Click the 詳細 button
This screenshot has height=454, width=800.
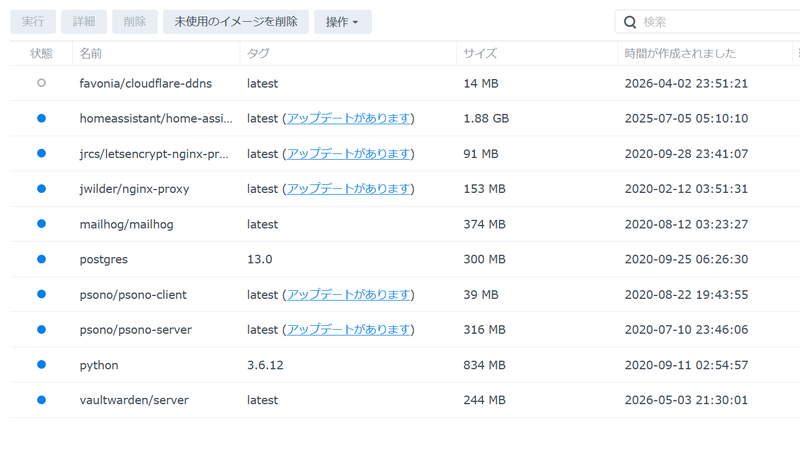coord(84,22)
